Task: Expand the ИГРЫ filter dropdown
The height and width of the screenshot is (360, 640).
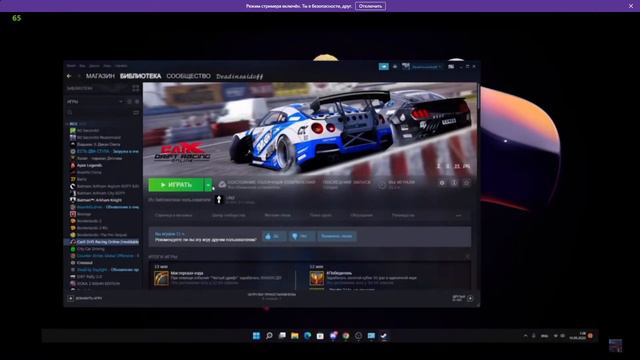Action: click(121, 101)
